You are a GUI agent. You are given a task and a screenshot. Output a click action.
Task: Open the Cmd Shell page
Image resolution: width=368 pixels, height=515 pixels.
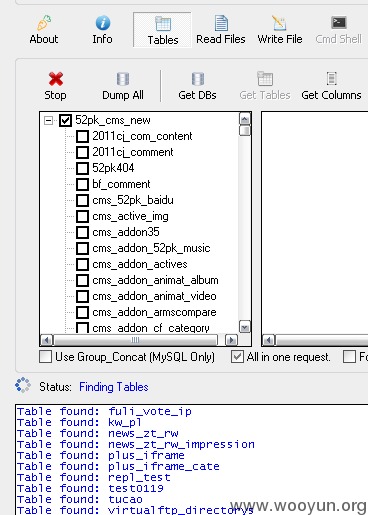(x=338, y=30)
